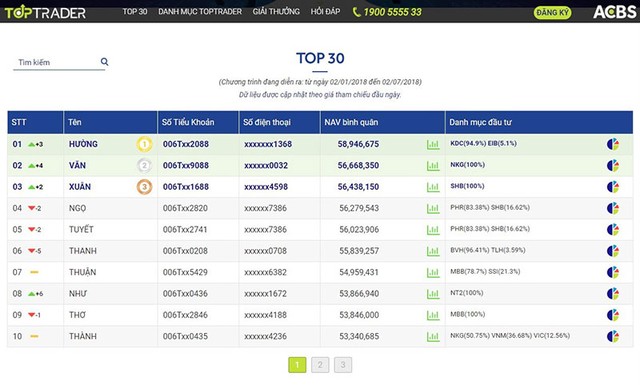Open the TOP 30 menu item
Screen dimensions: 640x385
[135, 11]
